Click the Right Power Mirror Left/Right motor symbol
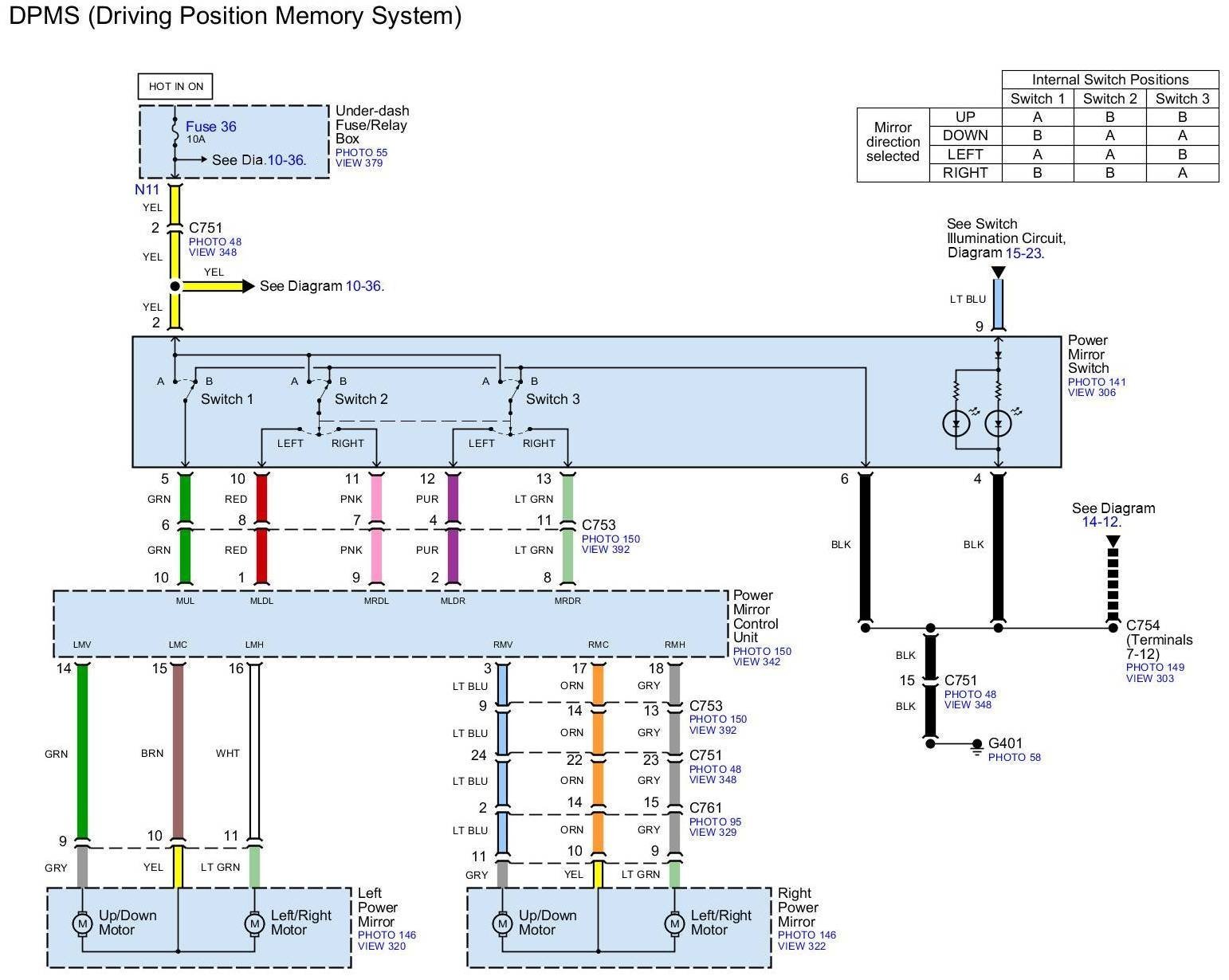This screenshot has height=980, width=1229. click(674, 923)
